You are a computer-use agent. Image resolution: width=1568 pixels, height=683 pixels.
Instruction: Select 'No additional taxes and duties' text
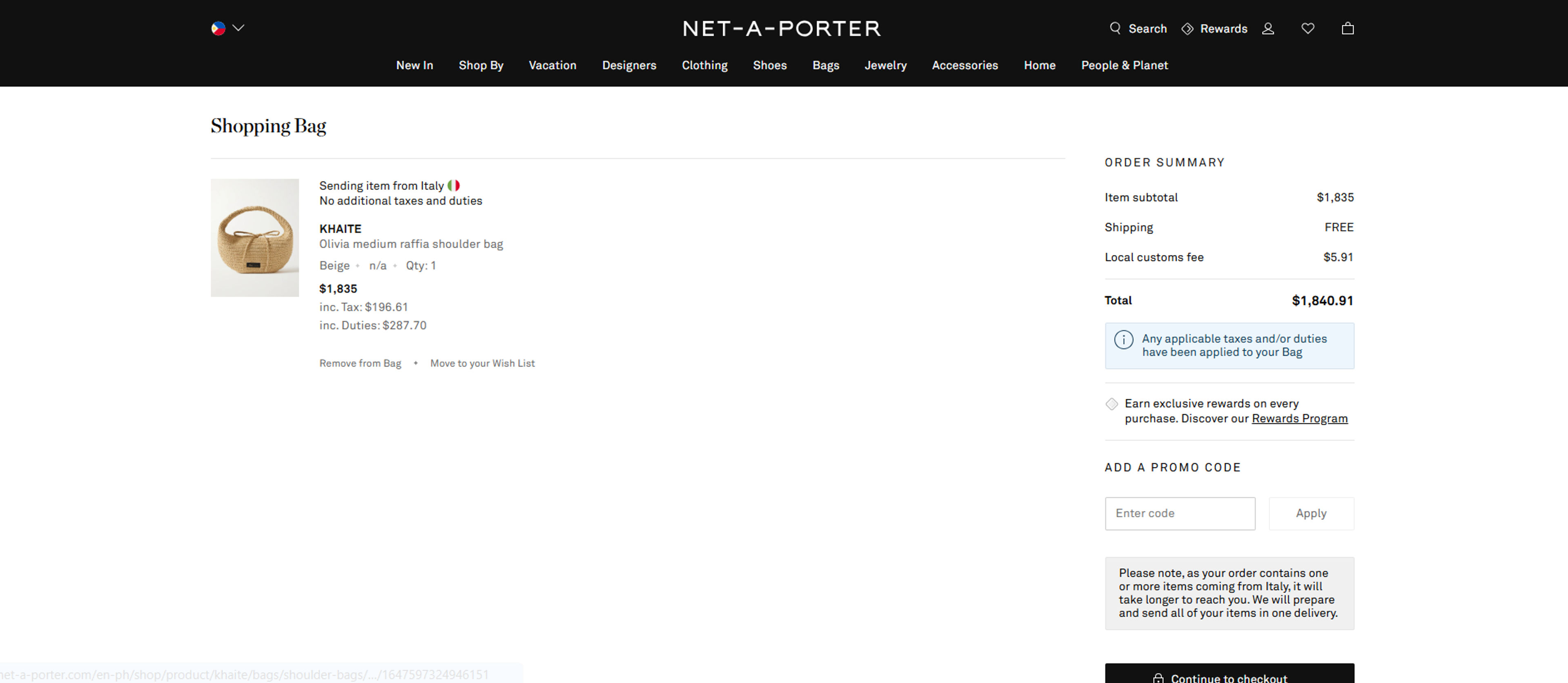click(x=401, y=200)
